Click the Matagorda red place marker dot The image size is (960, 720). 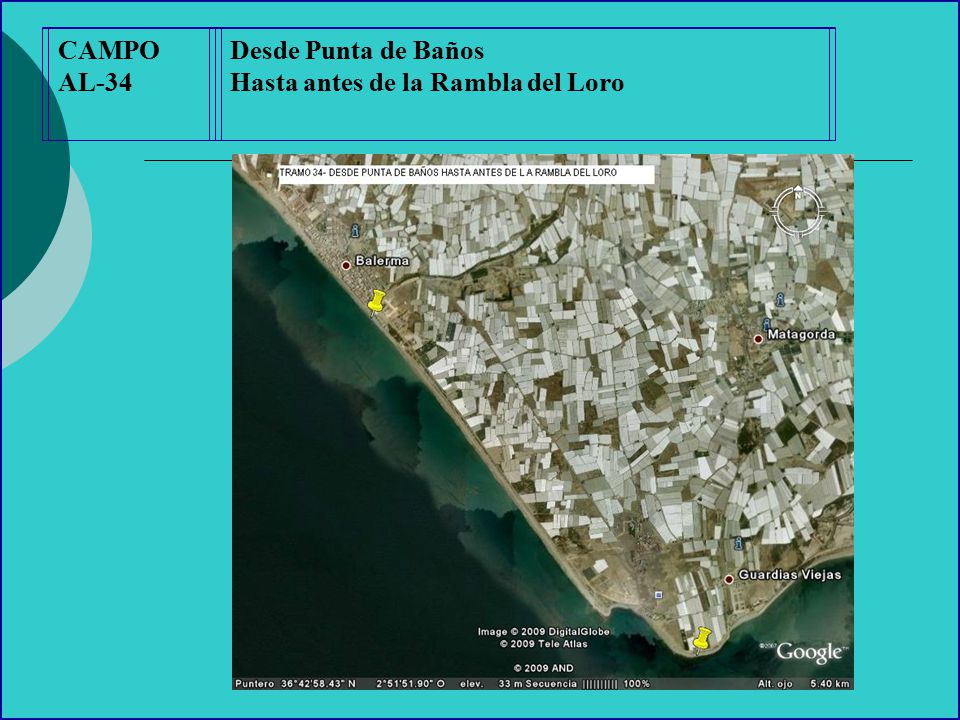tap(758, 339)
